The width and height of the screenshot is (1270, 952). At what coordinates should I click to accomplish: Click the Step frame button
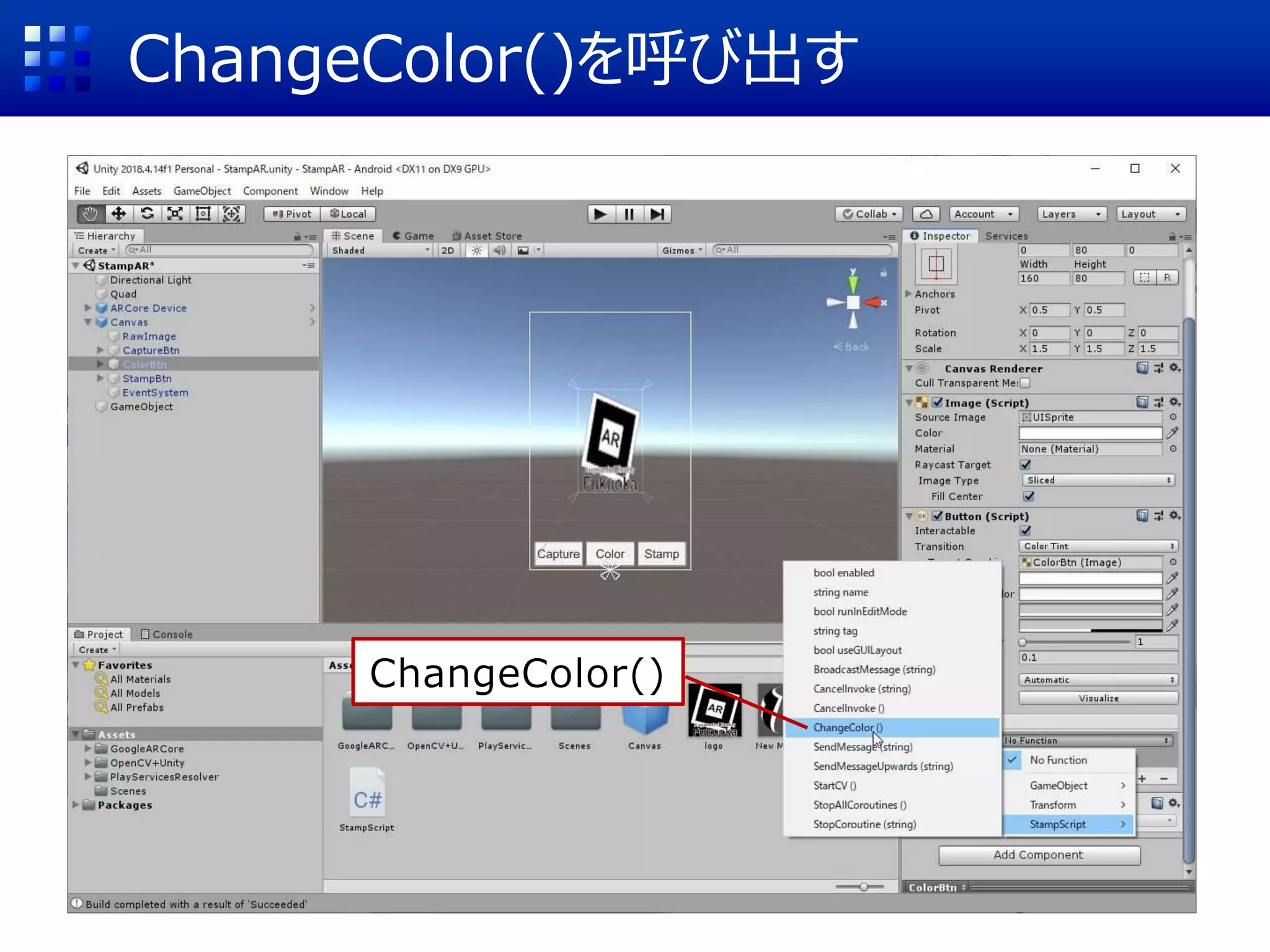pyautogui.click(x=657, y=214)
